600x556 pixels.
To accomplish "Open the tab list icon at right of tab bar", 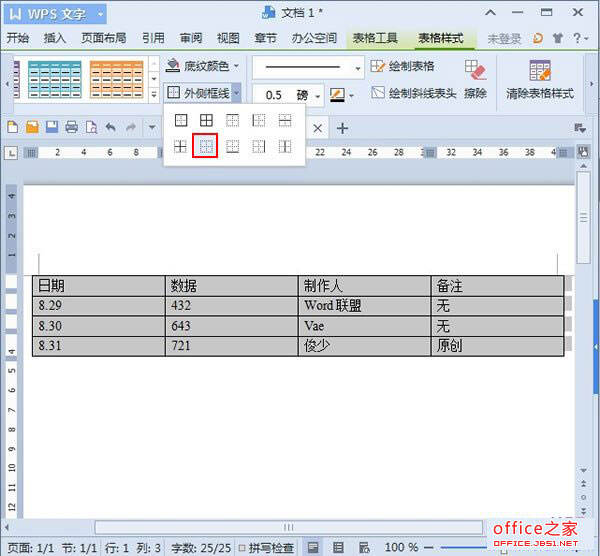I will click(x=580, y=129).
